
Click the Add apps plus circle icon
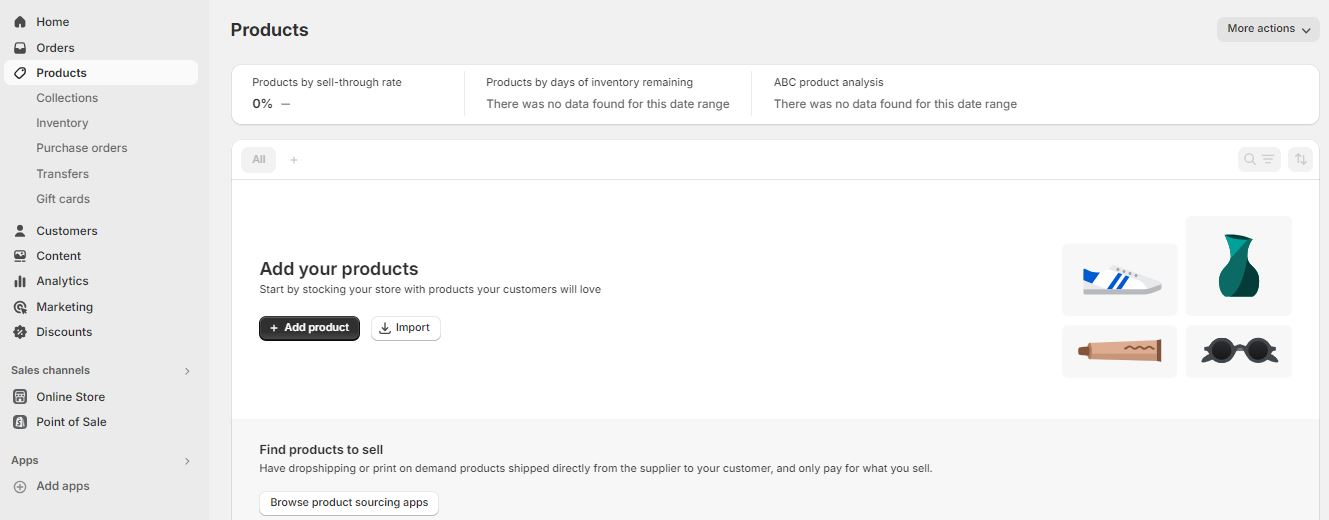[x=20, y=486]
